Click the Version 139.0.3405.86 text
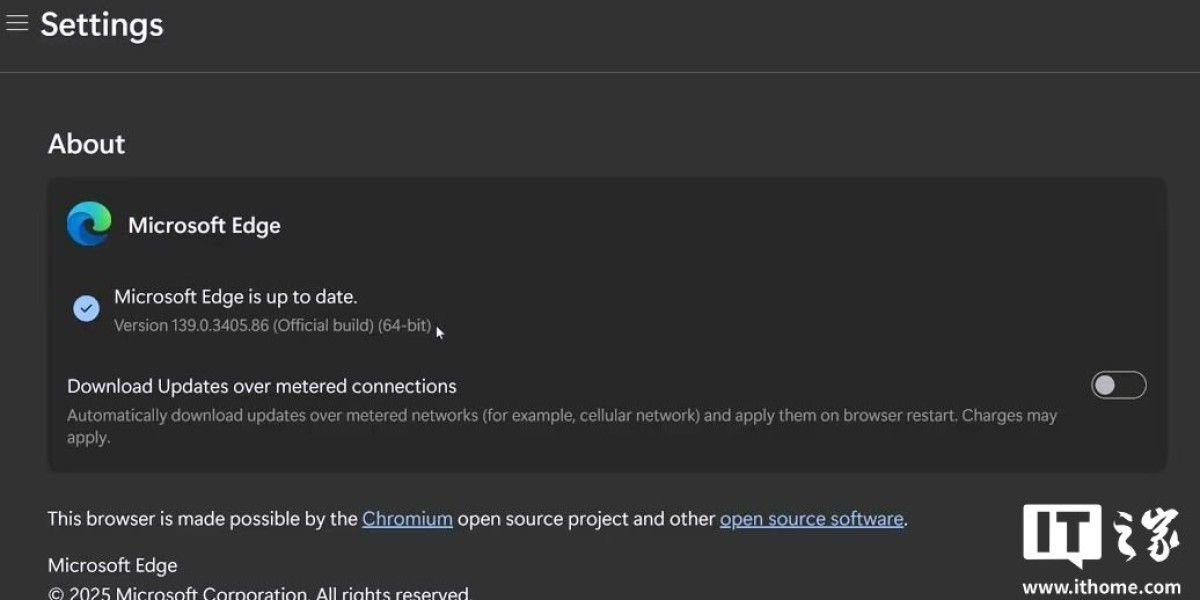This screenshot has width=1200, height=600. tap(191, 326)
